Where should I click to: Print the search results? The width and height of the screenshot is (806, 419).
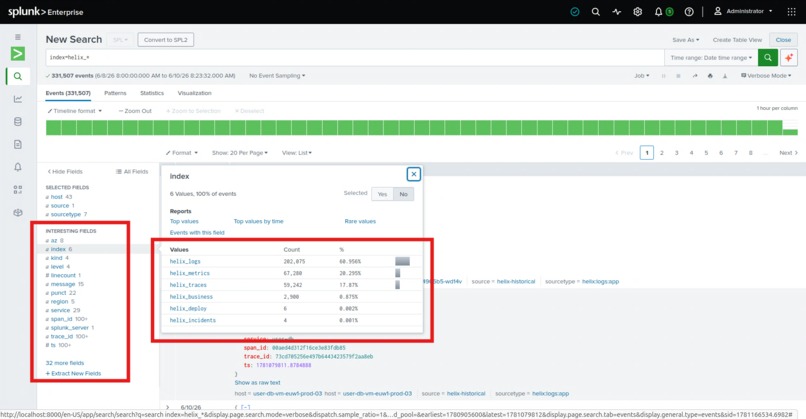coord(710,76)
